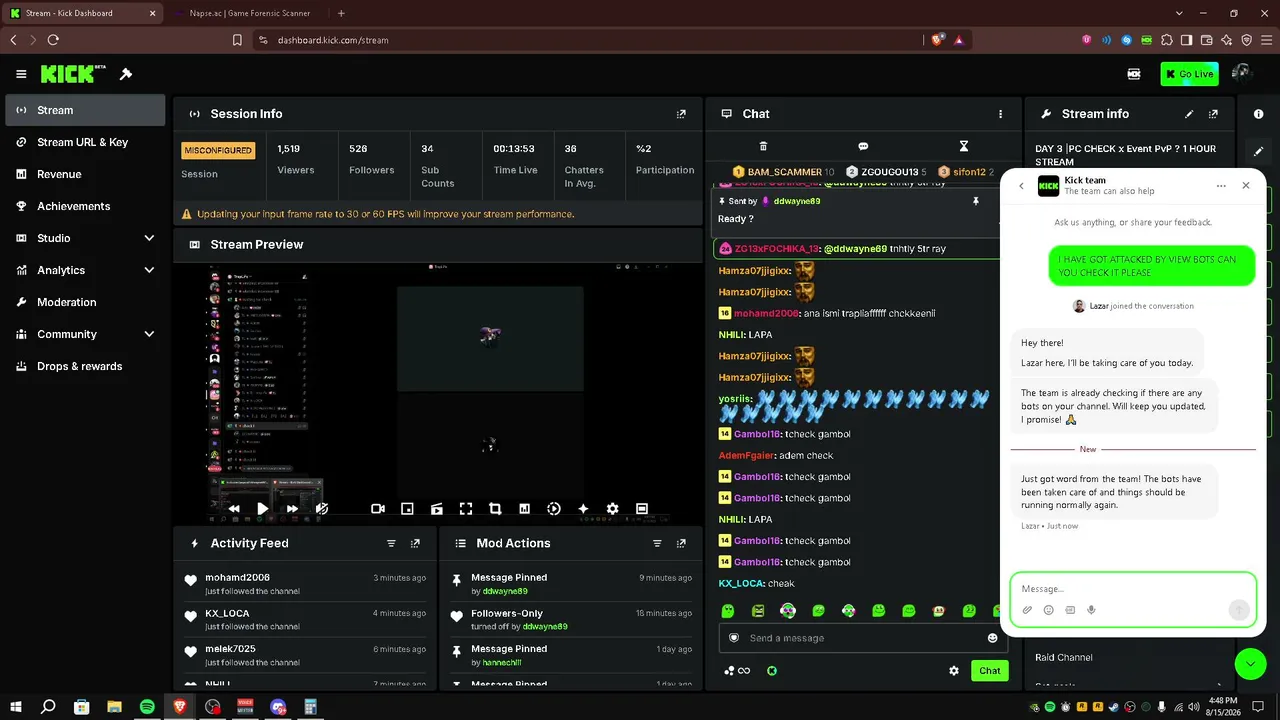
Task: Click the MISCONFIGURED session badge
Action: (218, 150)
